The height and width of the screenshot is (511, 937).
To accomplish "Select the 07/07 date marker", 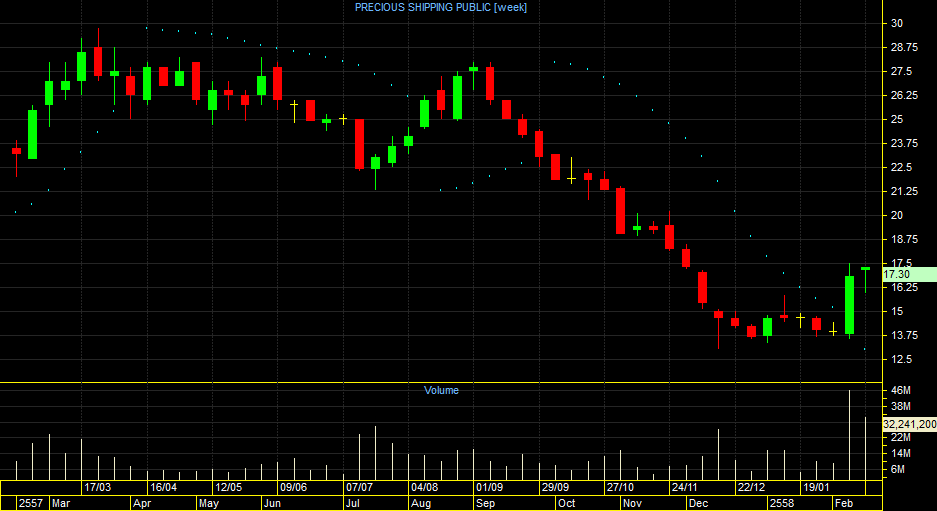I will pyautogui.click(x=359, y=487).
